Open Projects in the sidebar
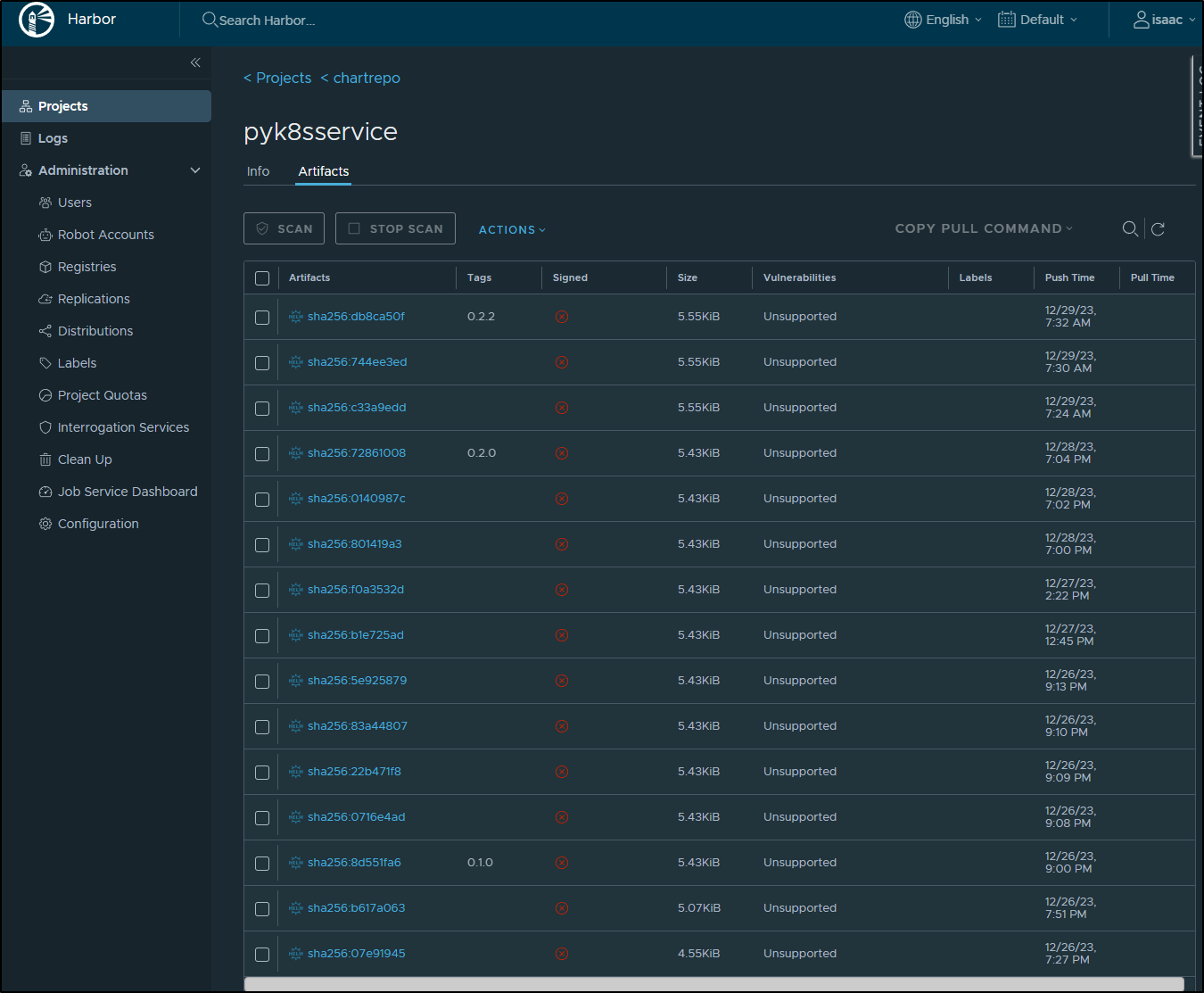Viewport: 1204px width, 993px height. click(106, 106)
